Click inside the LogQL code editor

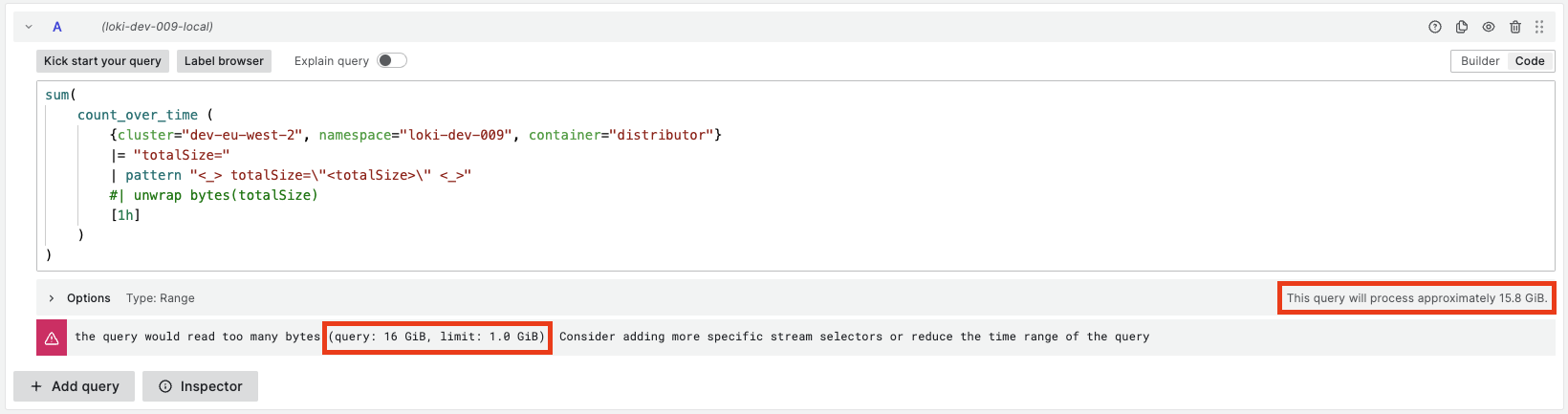(x=795, y=176)
